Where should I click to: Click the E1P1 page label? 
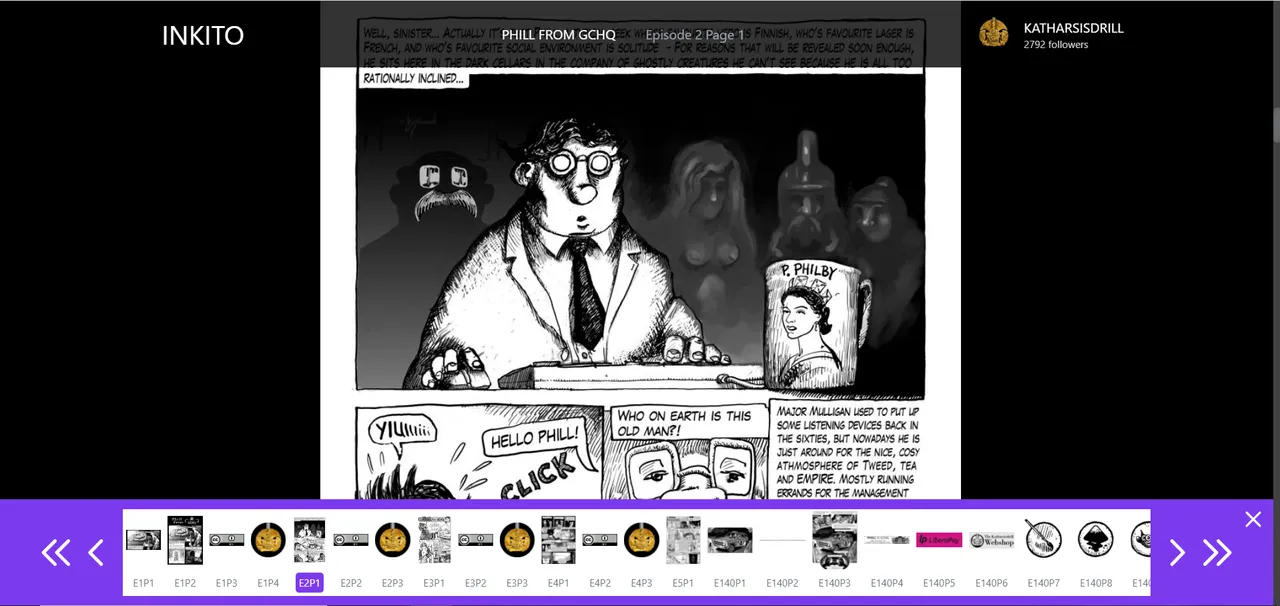click(143, 583)
